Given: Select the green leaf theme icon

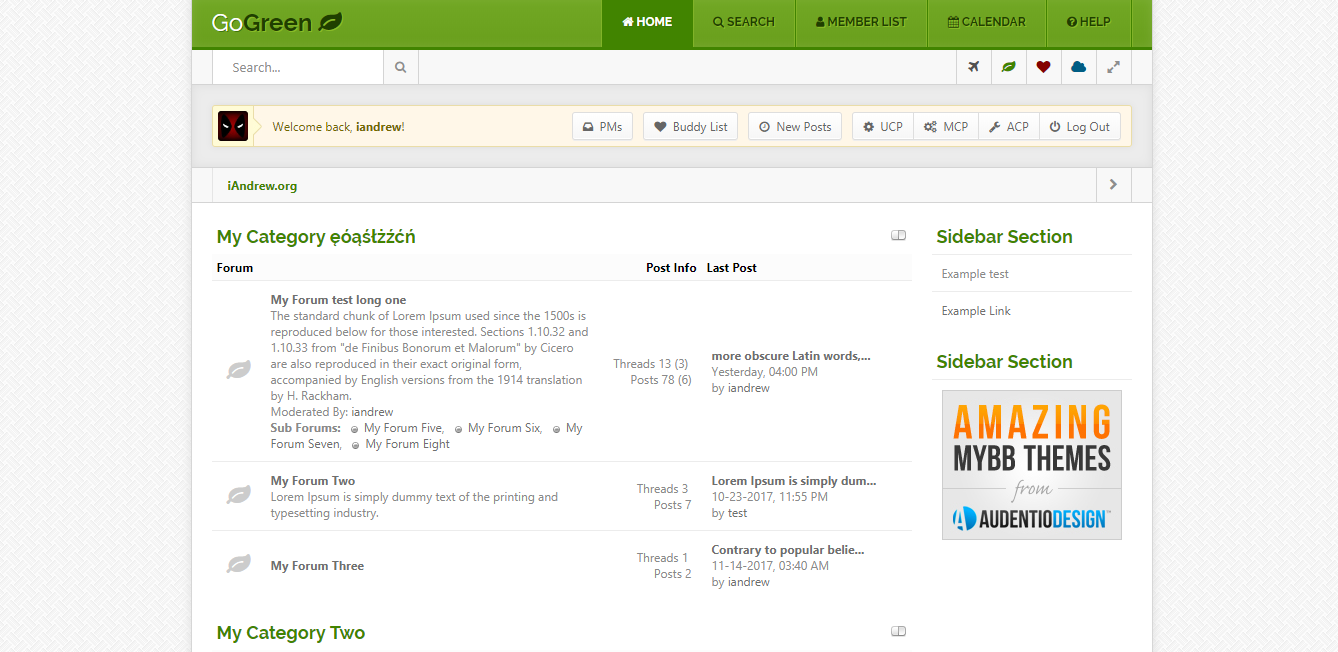Looking at the screenshot, I should pyautogui.click(x=1009, y=68).
